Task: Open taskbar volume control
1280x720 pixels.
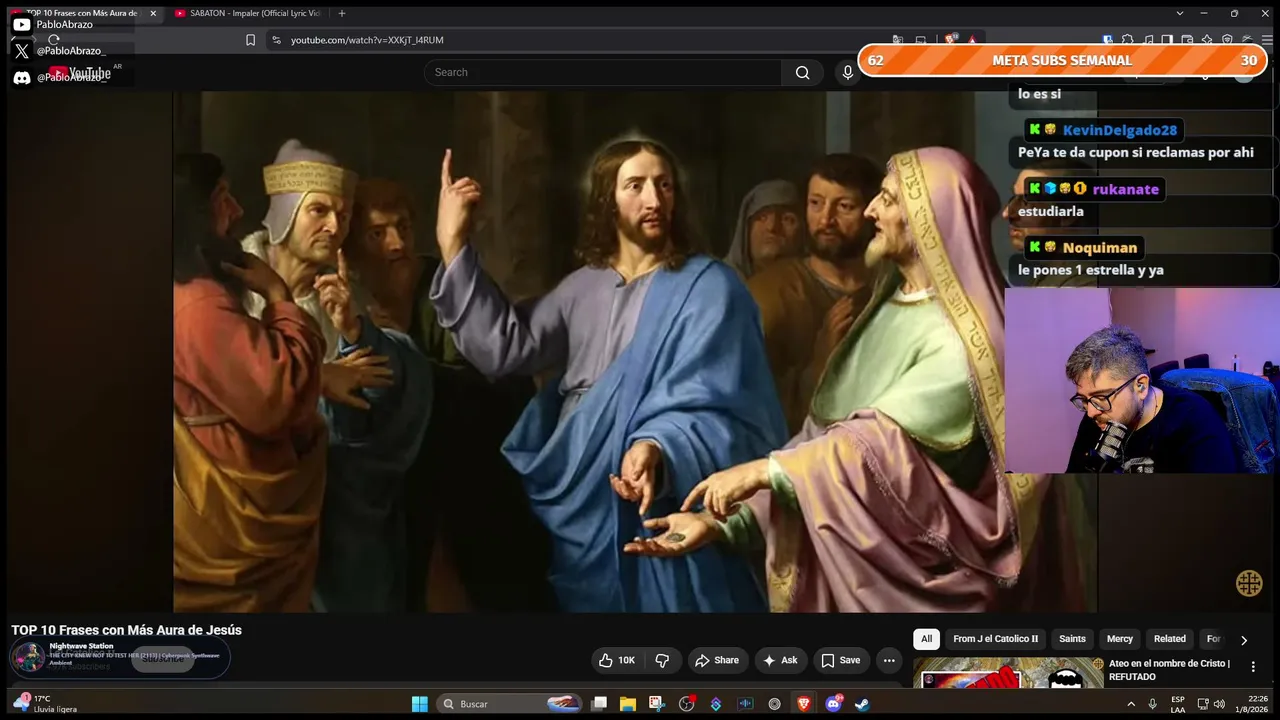Action: click(x=1219, y=704)
